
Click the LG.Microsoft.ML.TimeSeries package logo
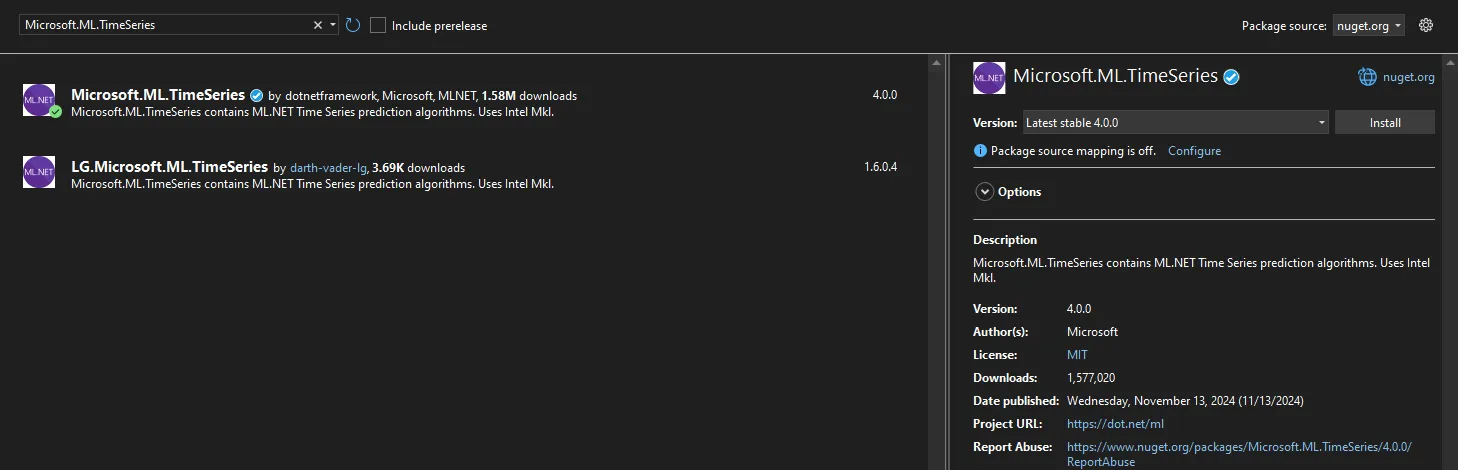[x=39, y=171]
